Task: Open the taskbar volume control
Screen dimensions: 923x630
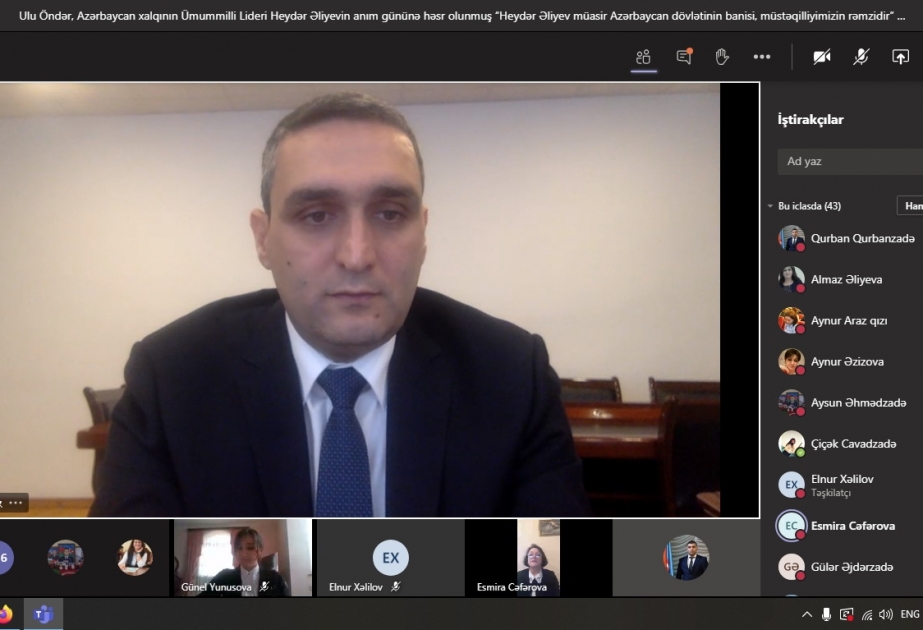Action: point(885,615)
